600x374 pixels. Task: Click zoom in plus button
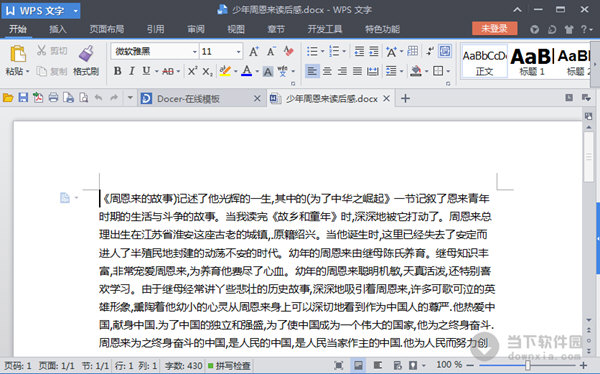pyautogui.click(x=584, y=365)
